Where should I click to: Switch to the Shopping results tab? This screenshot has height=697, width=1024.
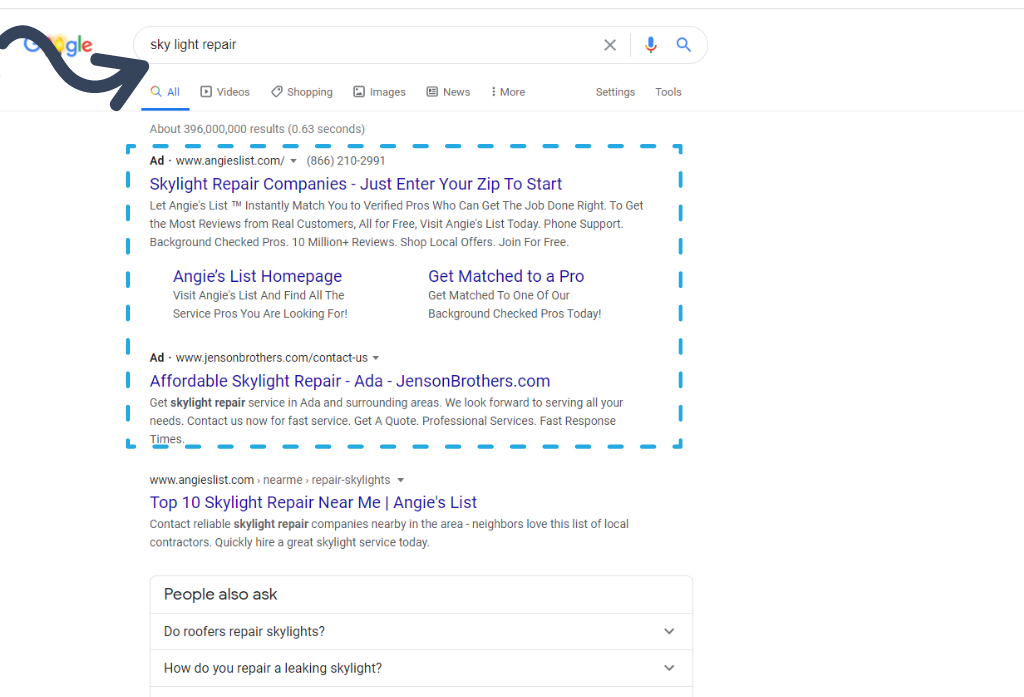point(301,92)
